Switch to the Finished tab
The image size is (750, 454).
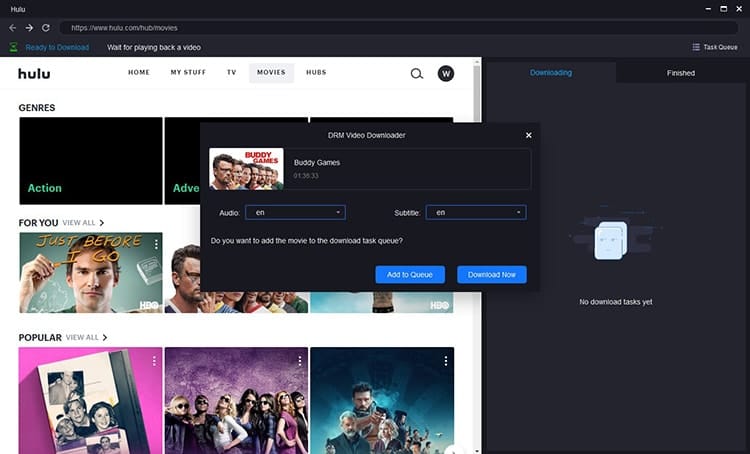(681, 73)
